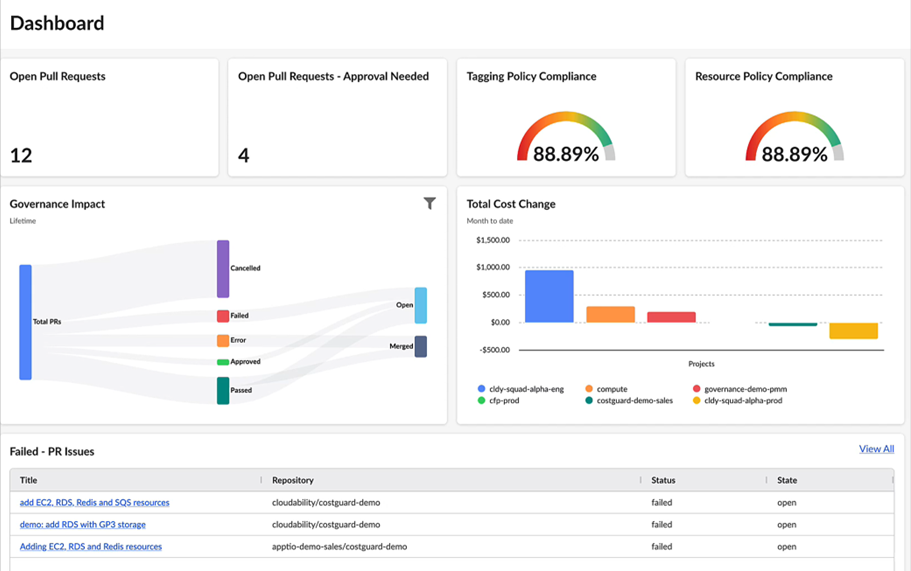The height and width of the screenshot is (571, 911).
Task: Toggle cfp-prod legend entry
Action: click(x=498, y=401)
